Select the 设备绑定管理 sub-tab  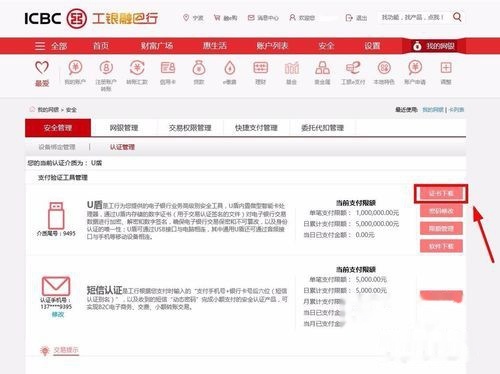pyautogui.click(x=57, y=147)
